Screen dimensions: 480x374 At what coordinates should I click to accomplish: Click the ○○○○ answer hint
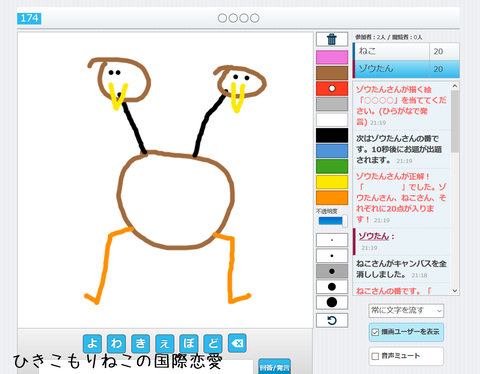tap(238, 18)
